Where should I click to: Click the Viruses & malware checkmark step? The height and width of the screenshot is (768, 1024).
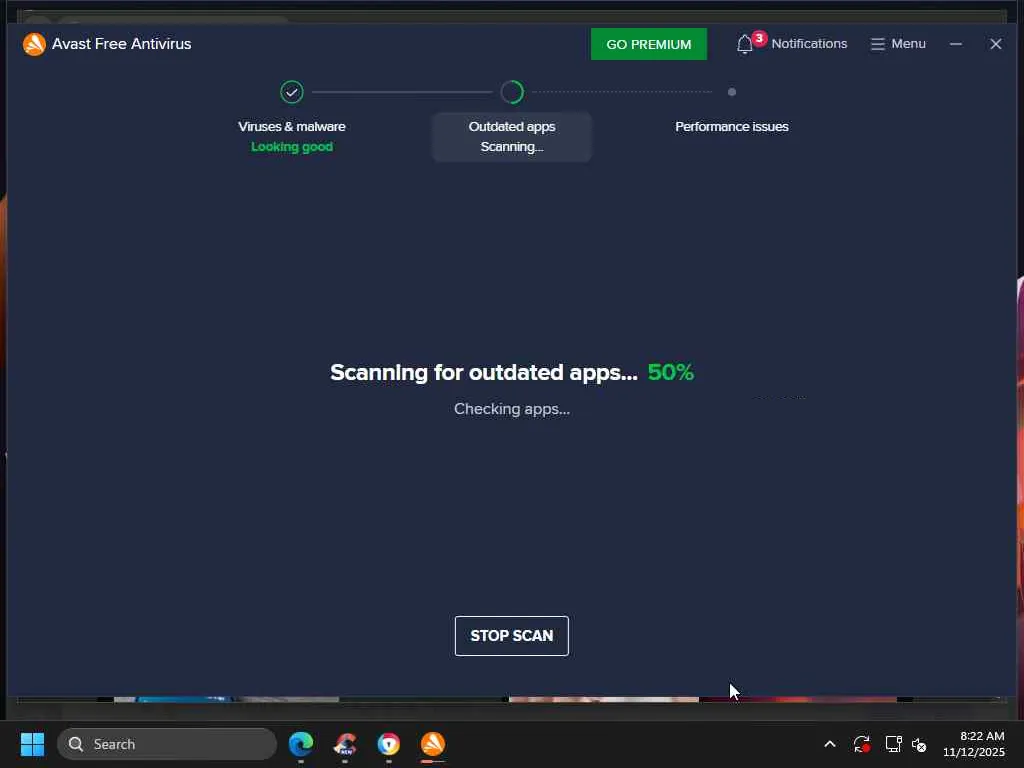pos(292,92)
